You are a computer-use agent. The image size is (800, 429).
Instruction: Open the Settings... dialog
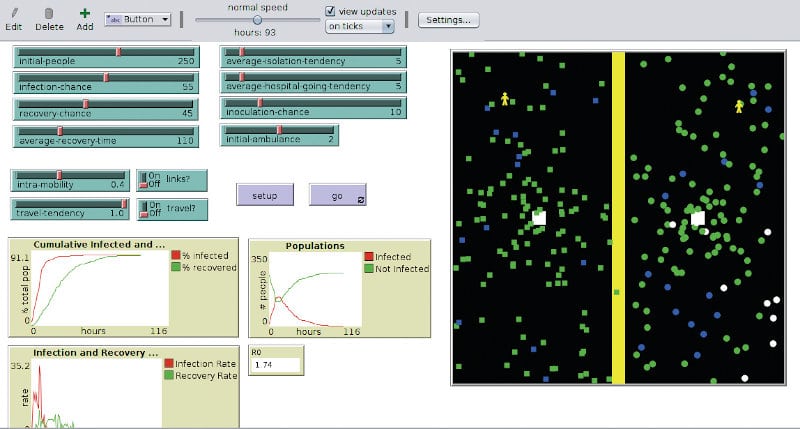(x=448, y=20)
